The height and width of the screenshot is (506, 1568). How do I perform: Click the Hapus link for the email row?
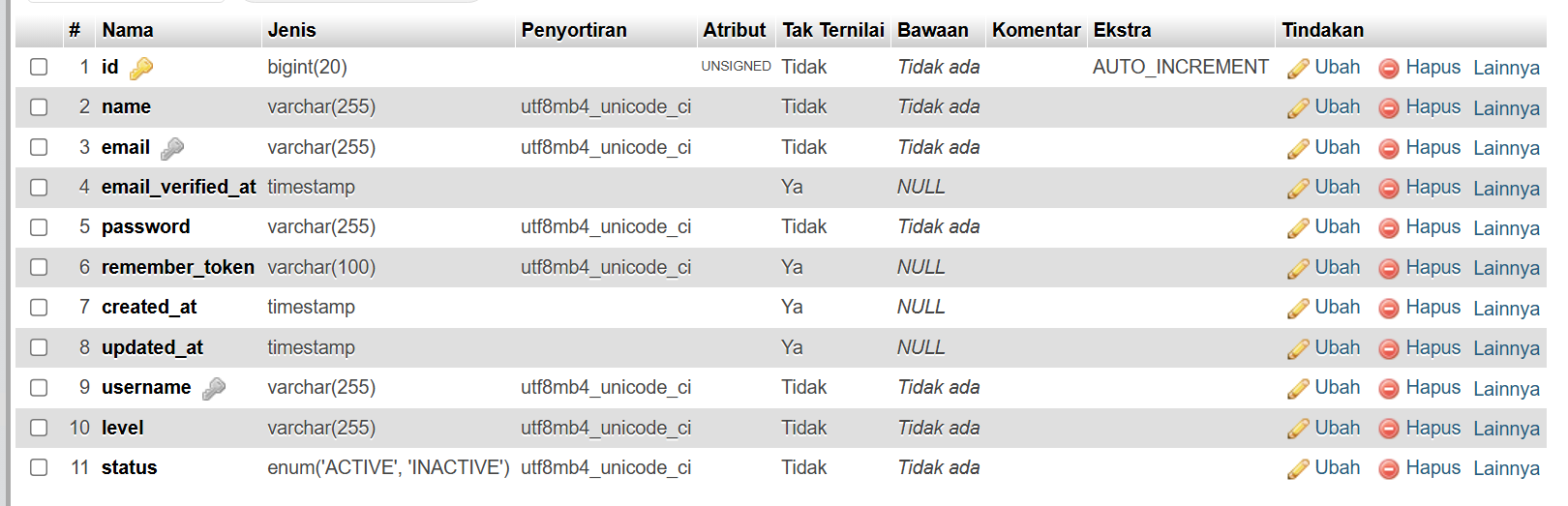click(x=1432, y=147)
